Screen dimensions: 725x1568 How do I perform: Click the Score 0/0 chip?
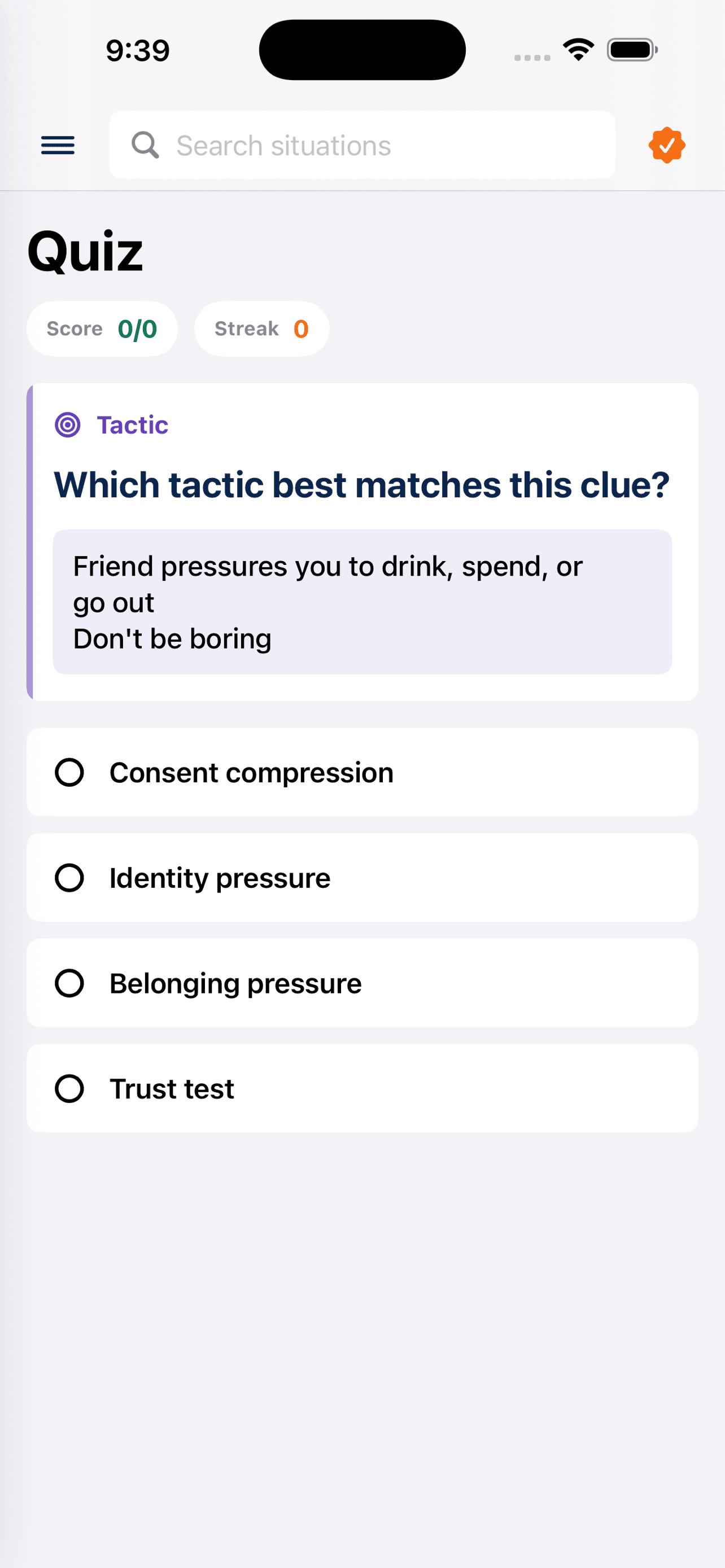102,329
